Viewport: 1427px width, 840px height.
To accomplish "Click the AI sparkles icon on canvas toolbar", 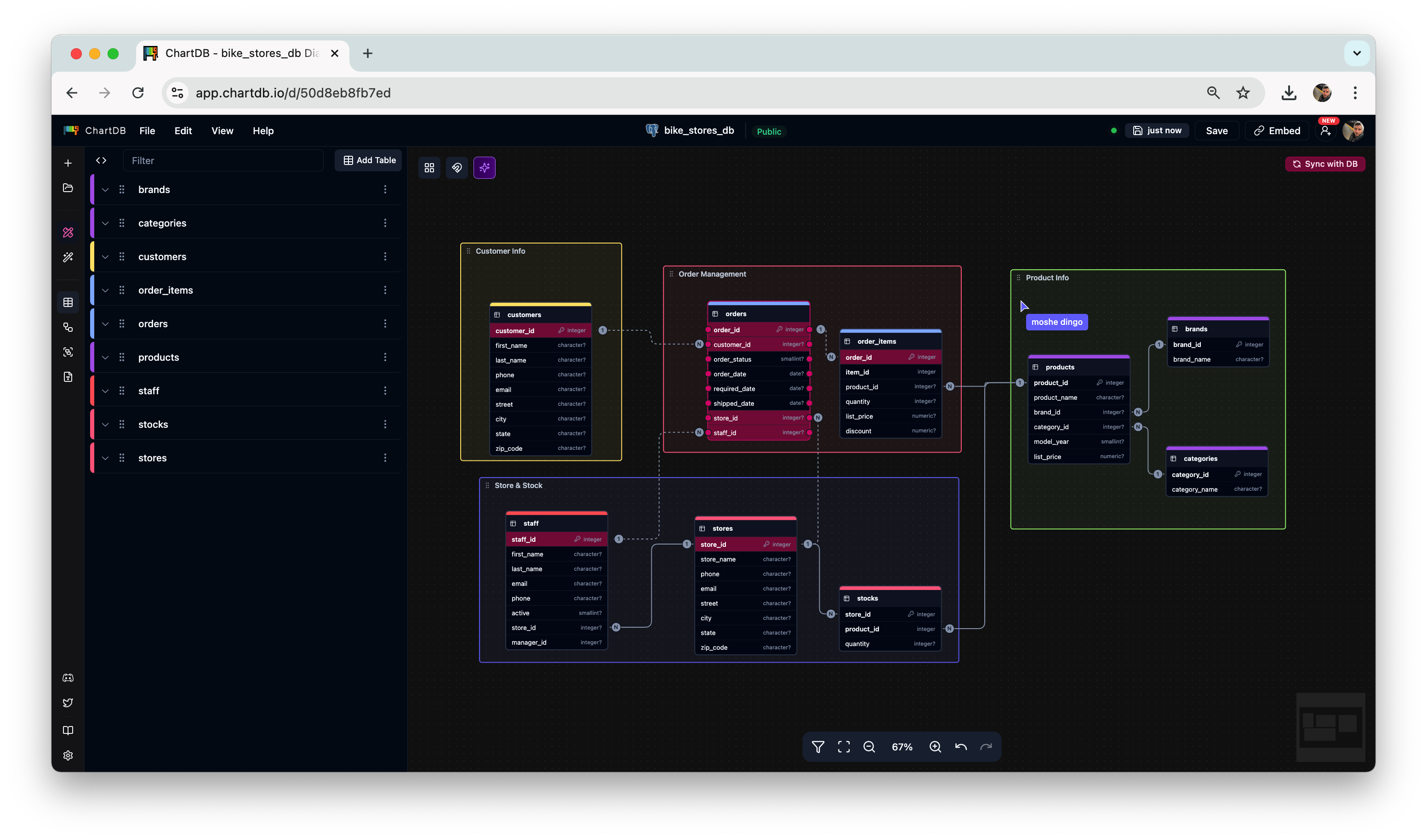I will click(484, 168).
